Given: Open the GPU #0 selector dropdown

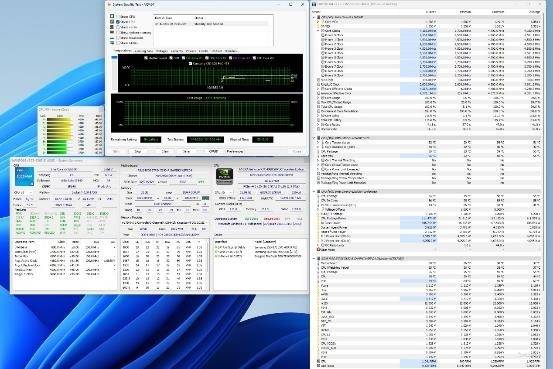Looking at the screenshot, I should coord(224,193).
